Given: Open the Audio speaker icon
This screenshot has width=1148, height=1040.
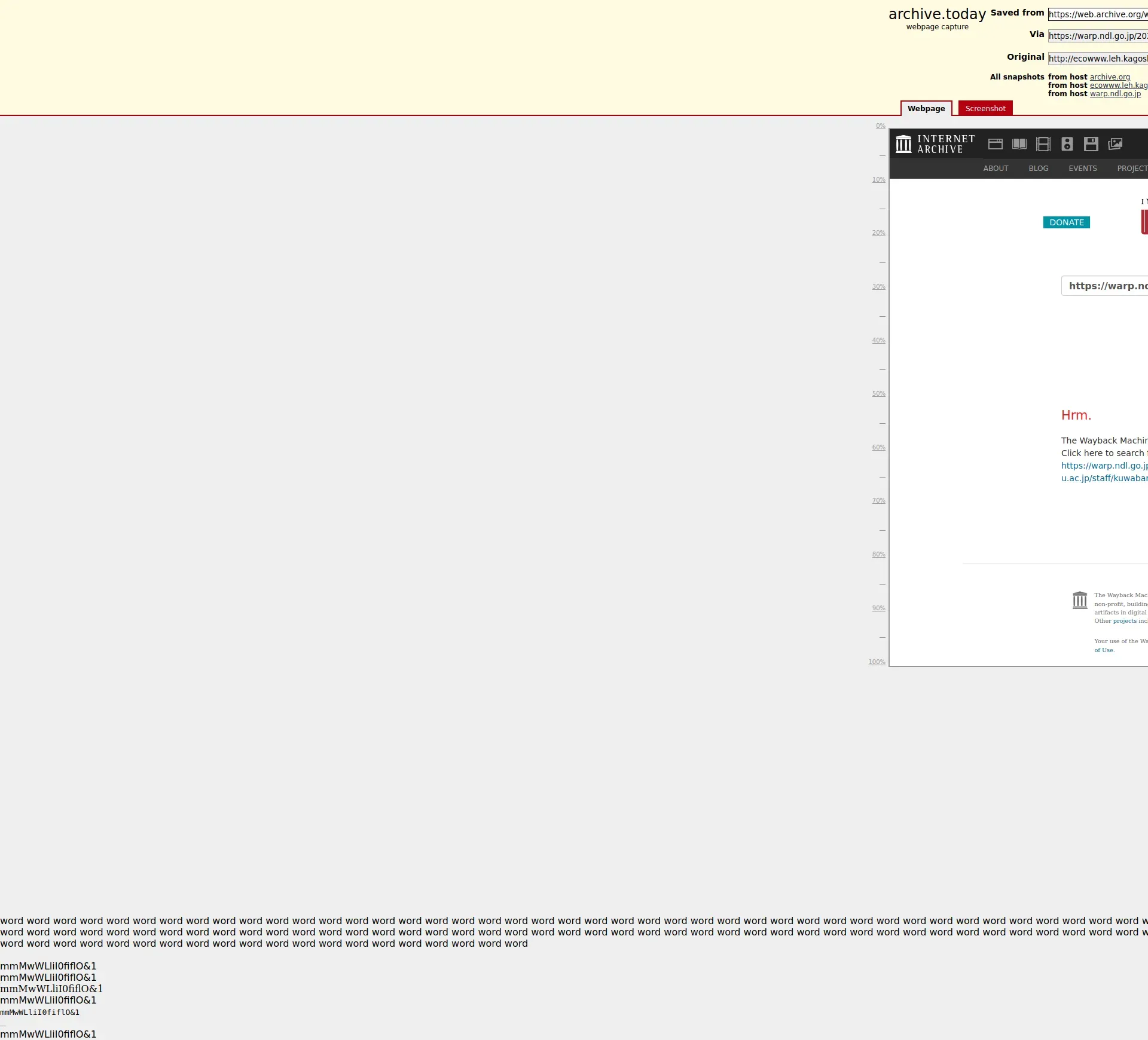Looking at the screenshot, I should [x=1067, y=144].
